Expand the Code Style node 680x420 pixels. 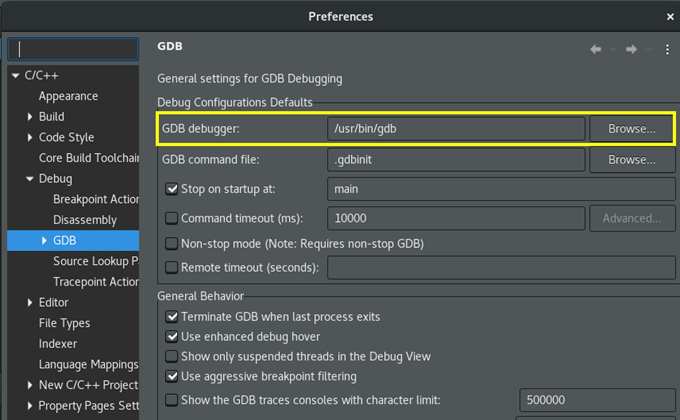tap(29, 137)
